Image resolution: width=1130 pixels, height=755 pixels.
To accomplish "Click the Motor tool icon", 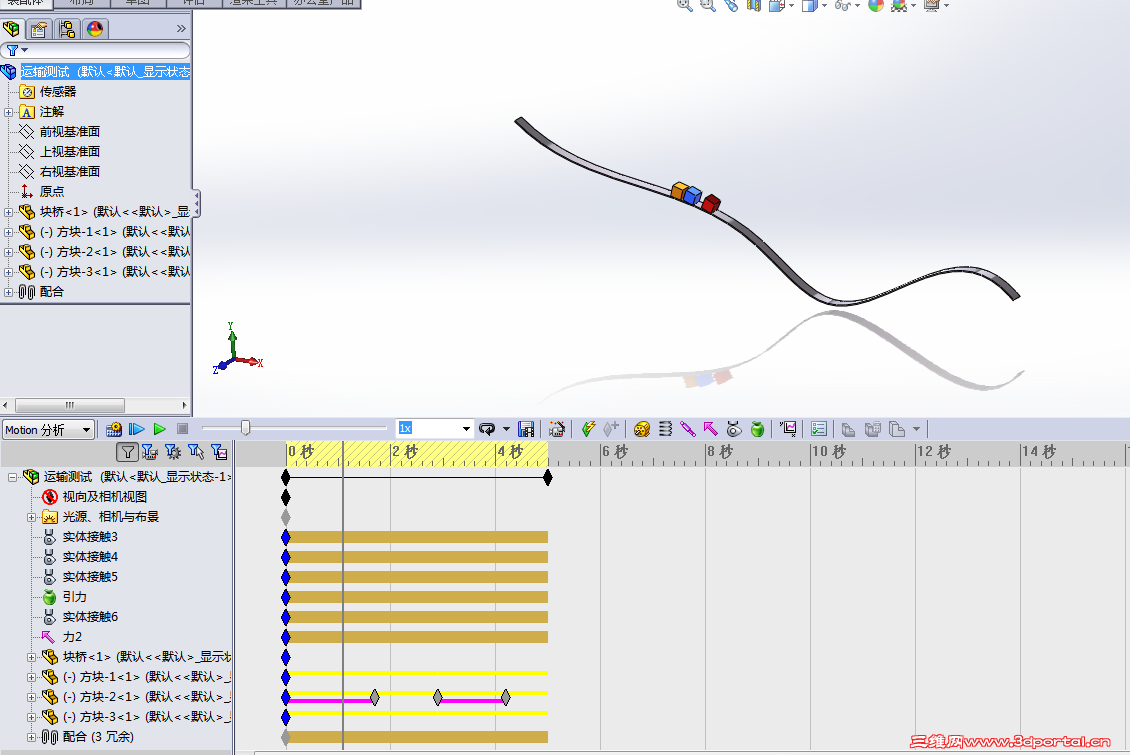I will coord(641,429).
